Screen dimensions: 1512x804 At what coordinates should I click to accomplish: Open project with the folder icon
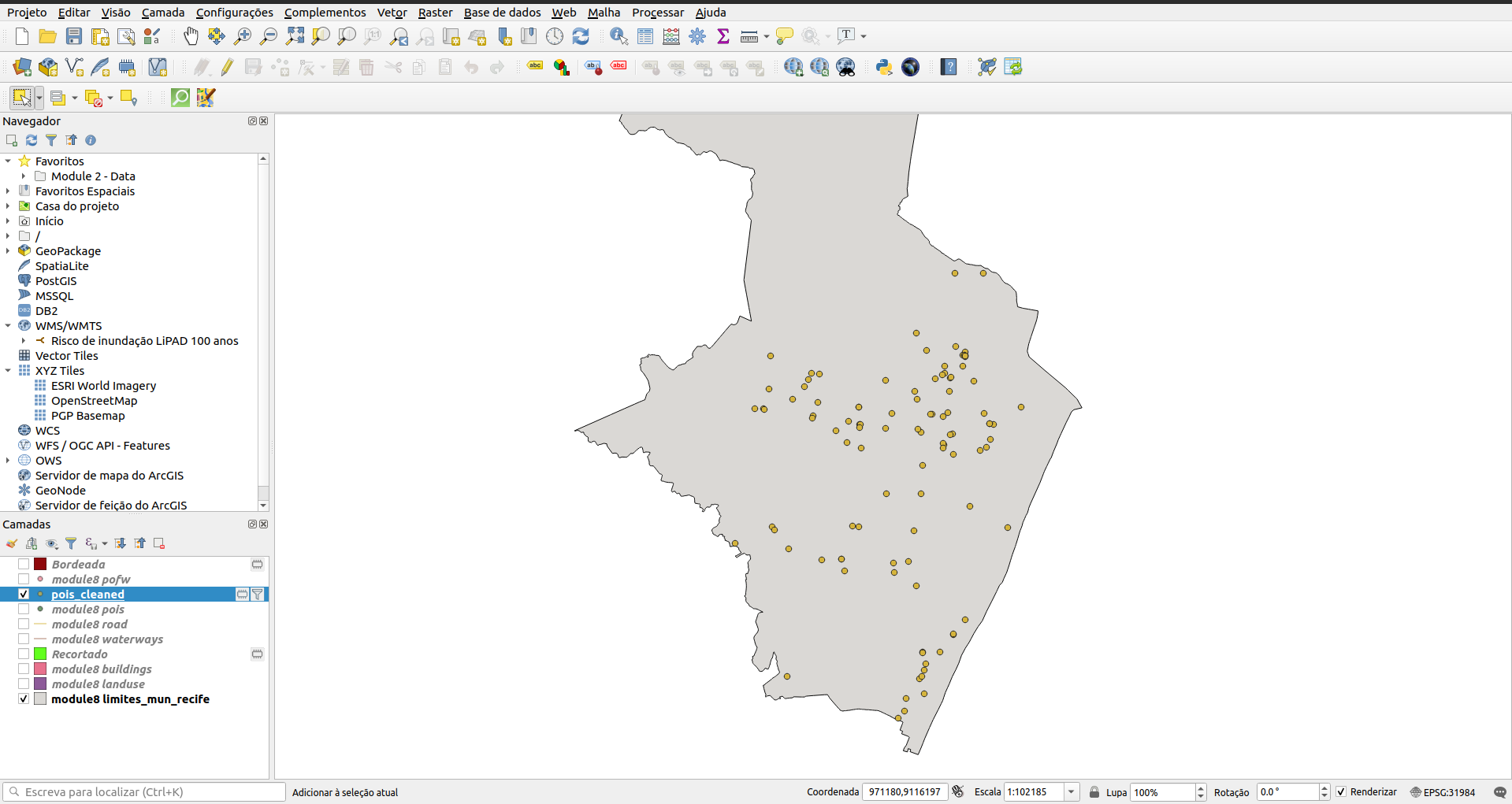click(x=47, y=36)
